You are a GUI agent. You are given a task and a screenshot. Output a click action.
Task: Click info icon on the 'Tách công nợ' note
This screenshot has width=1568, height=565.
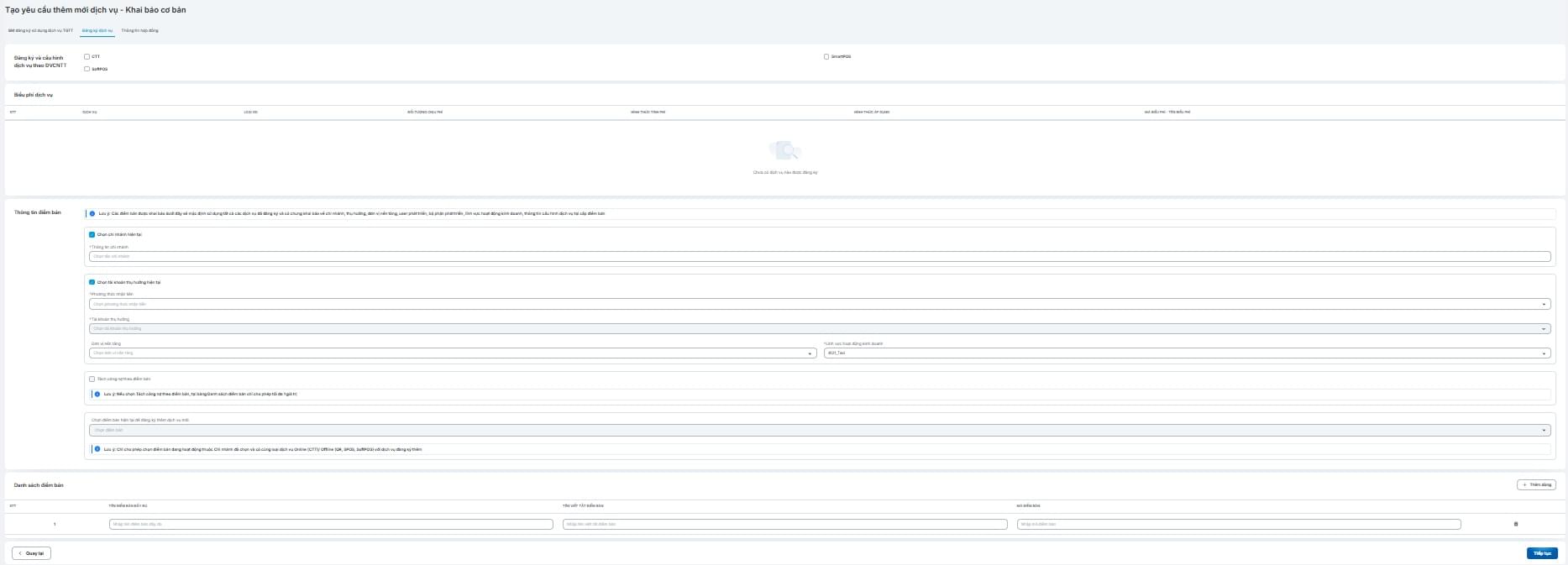97,394
